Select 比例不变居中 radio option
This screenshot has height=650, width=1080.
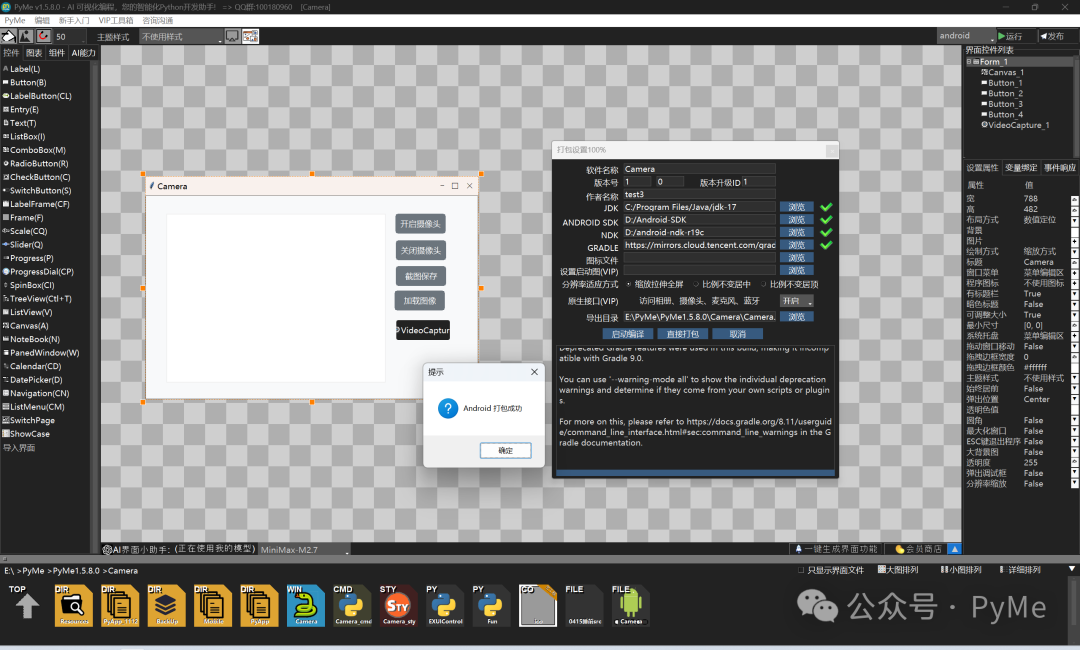tap(696, 284)
